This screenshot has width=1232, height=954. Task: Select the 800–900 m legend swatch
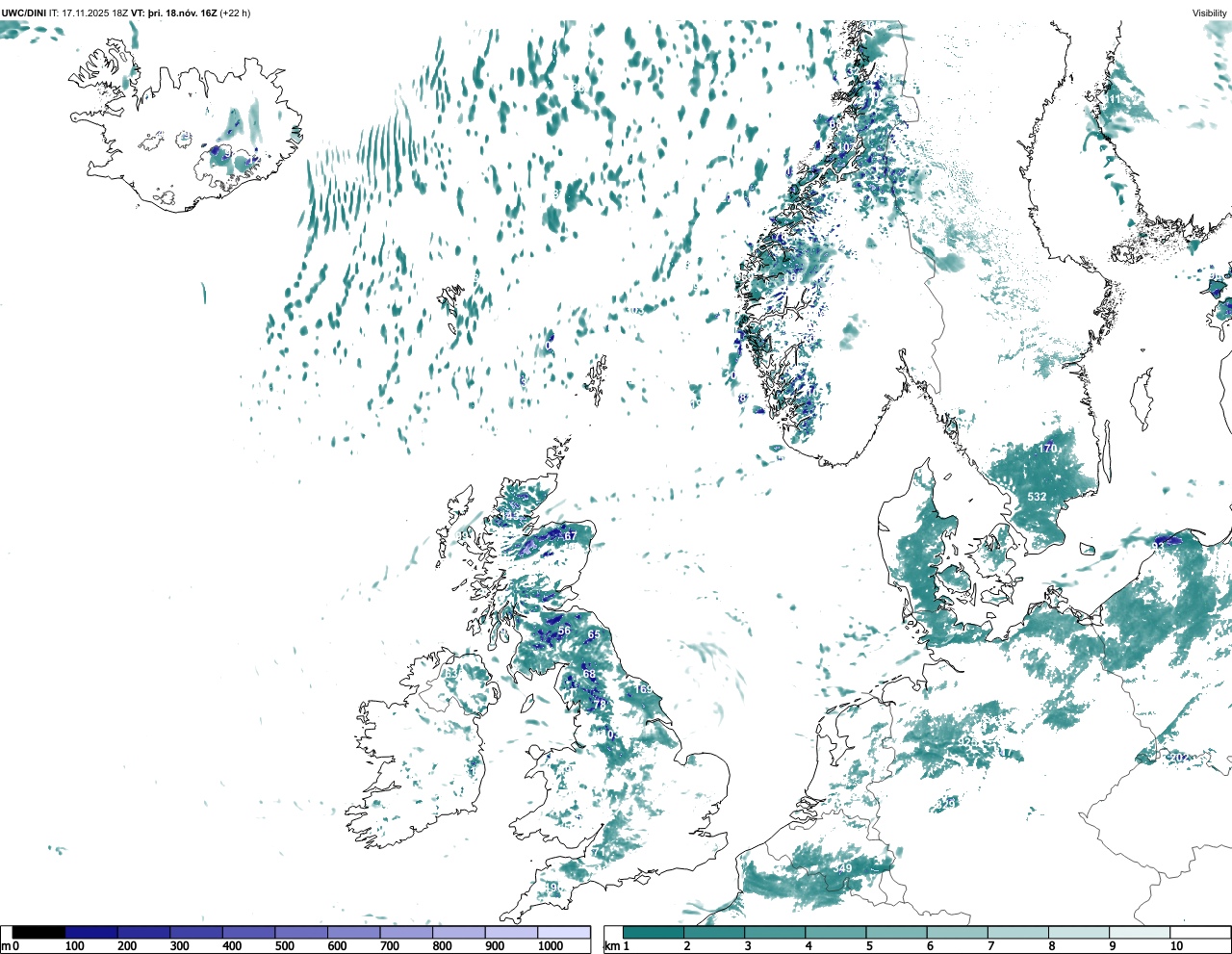point(458,932)
